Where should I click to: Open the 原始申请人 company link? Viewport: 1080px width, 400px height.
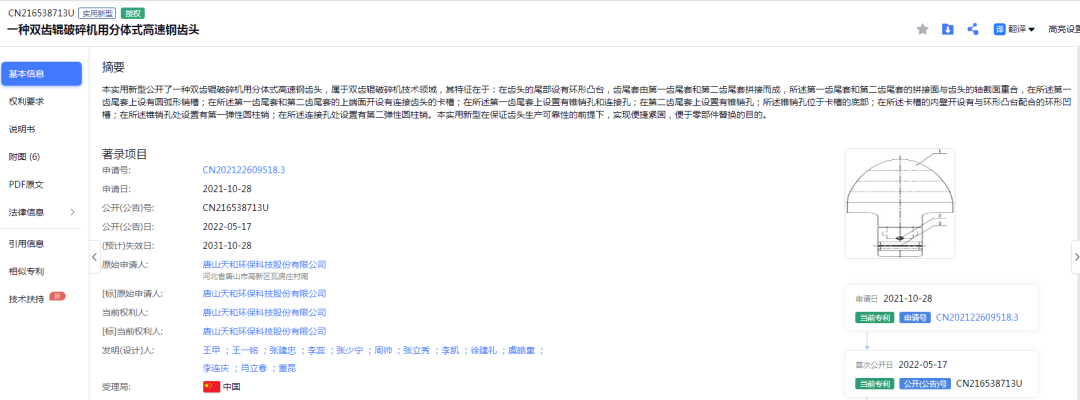click(x=264, y=264)
